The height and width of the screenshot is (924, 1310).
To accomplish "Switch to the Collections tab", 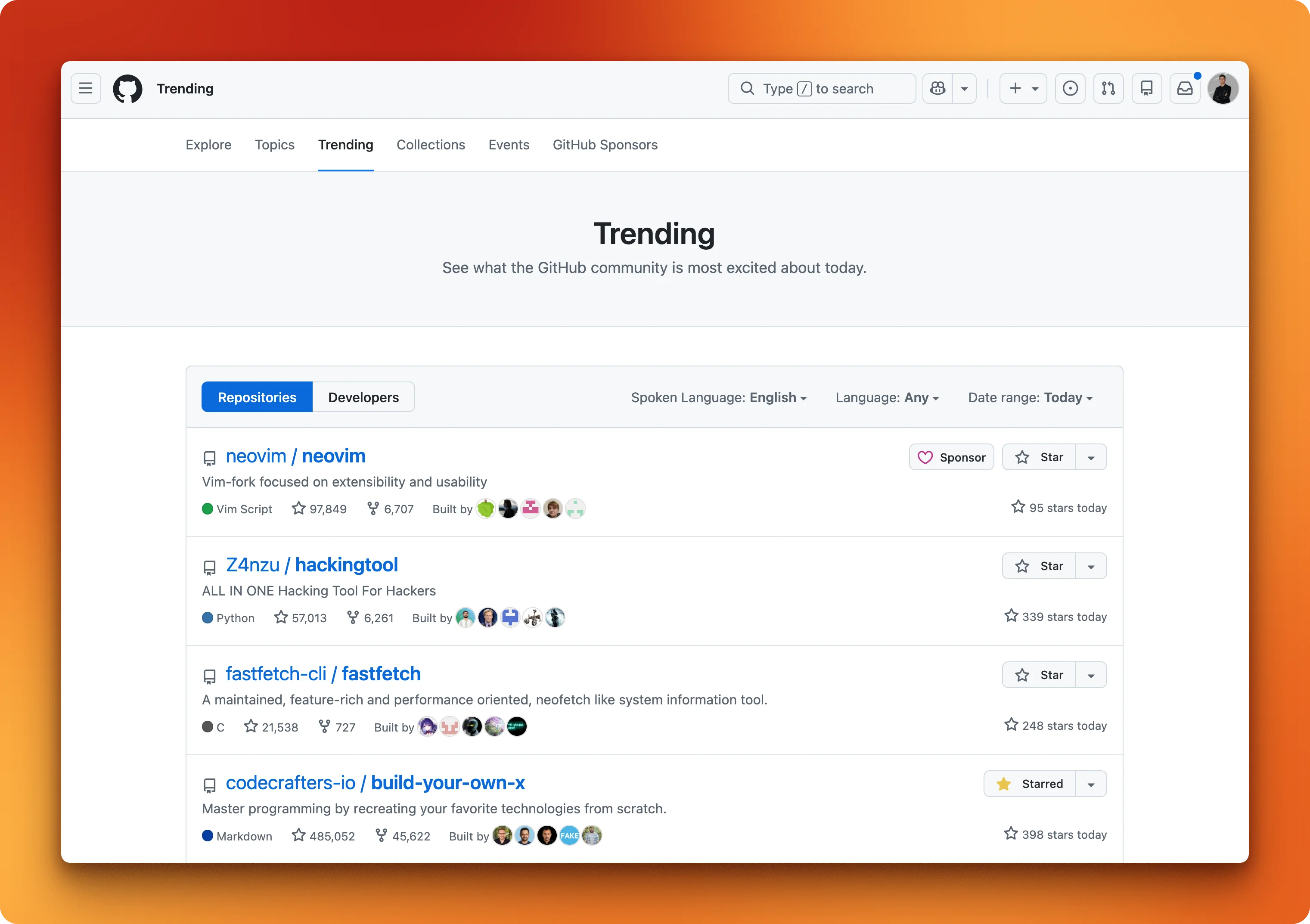I will tap(431, 145).
